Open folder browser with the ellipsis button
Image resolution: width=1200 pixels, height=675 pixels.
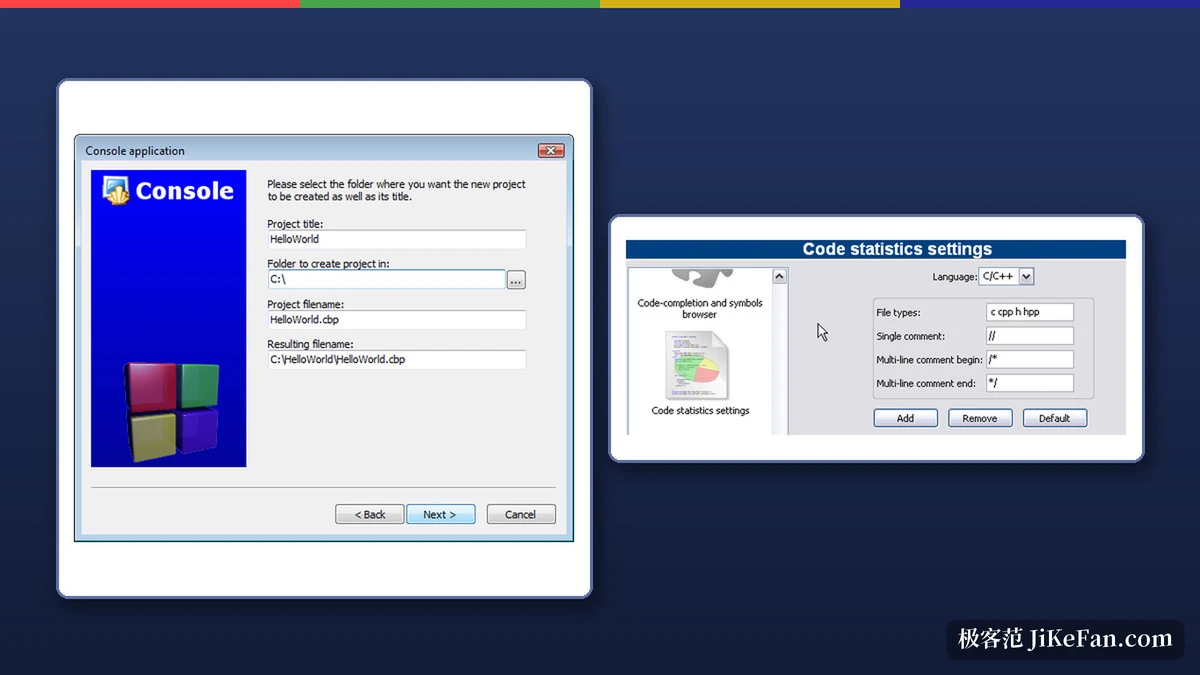click(x=516, y=280)
